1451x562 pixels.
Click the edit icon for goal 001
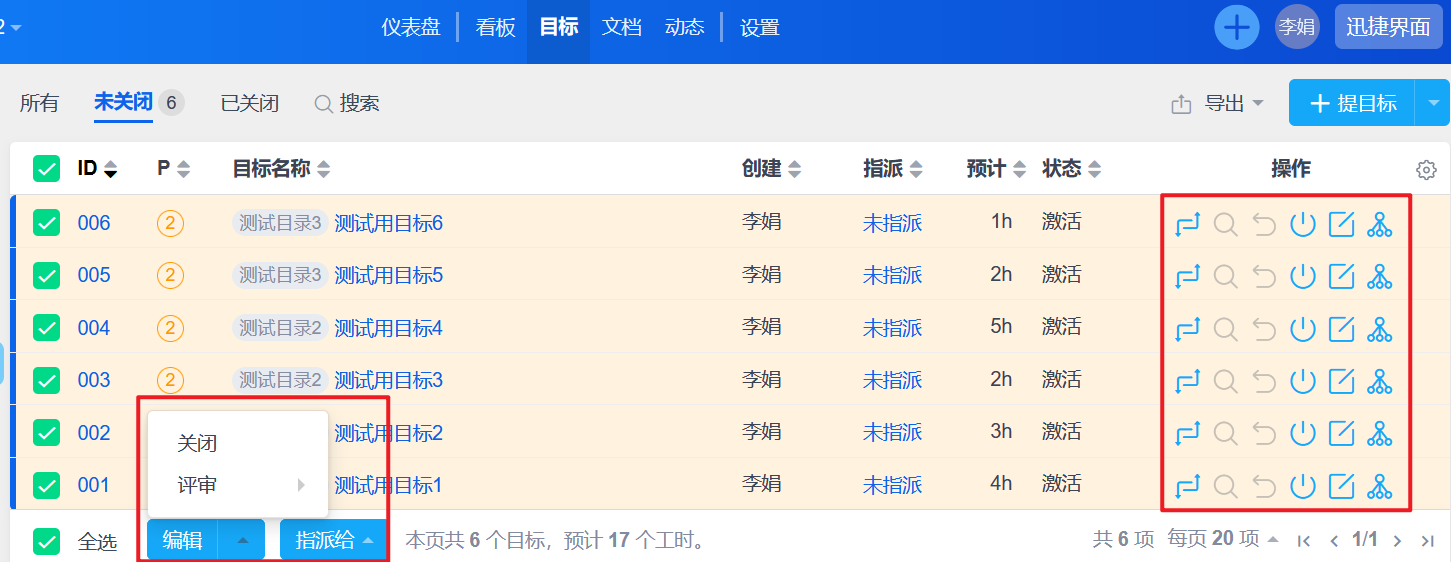tap(1341, 486)
